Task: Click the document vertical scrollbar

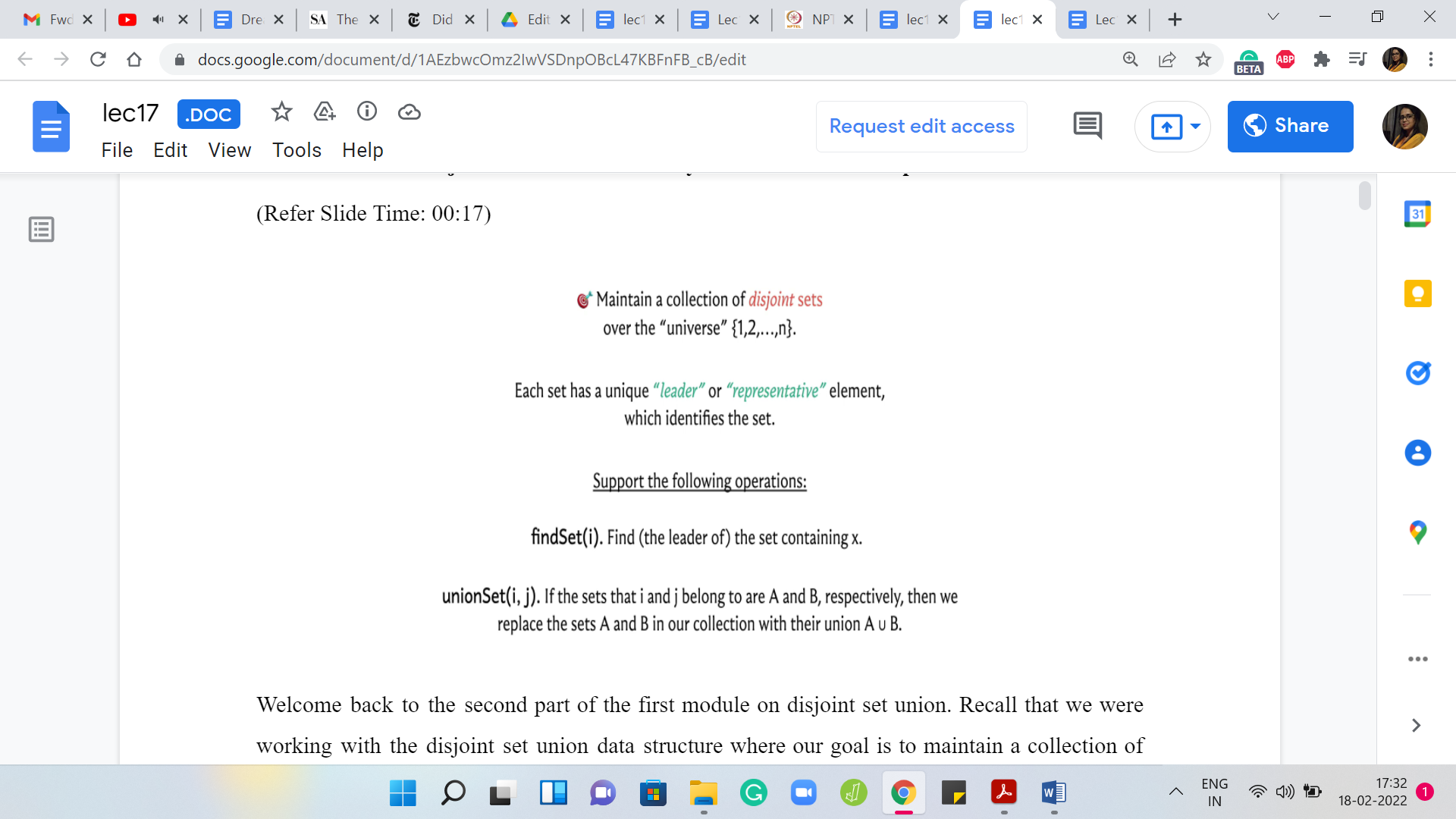Action: click(1365, 196)
